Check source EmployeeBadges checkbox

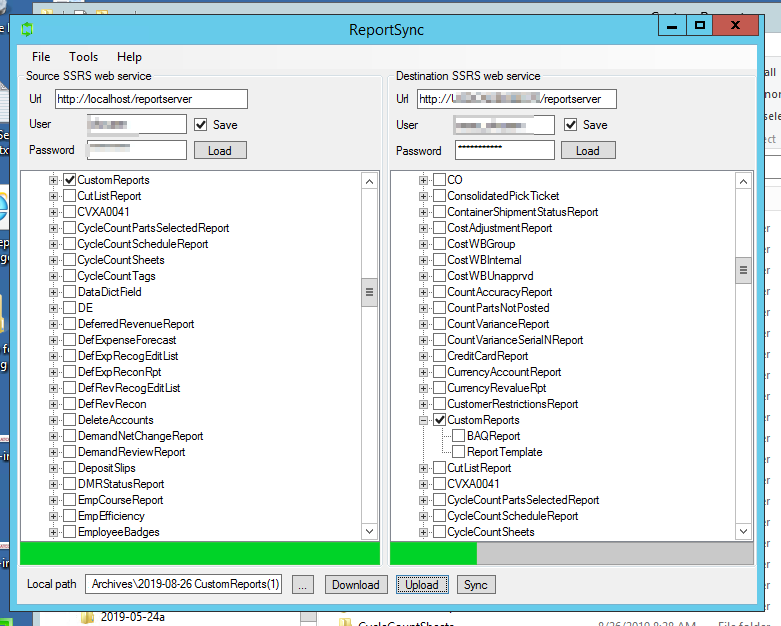click(x=70, y=532)
